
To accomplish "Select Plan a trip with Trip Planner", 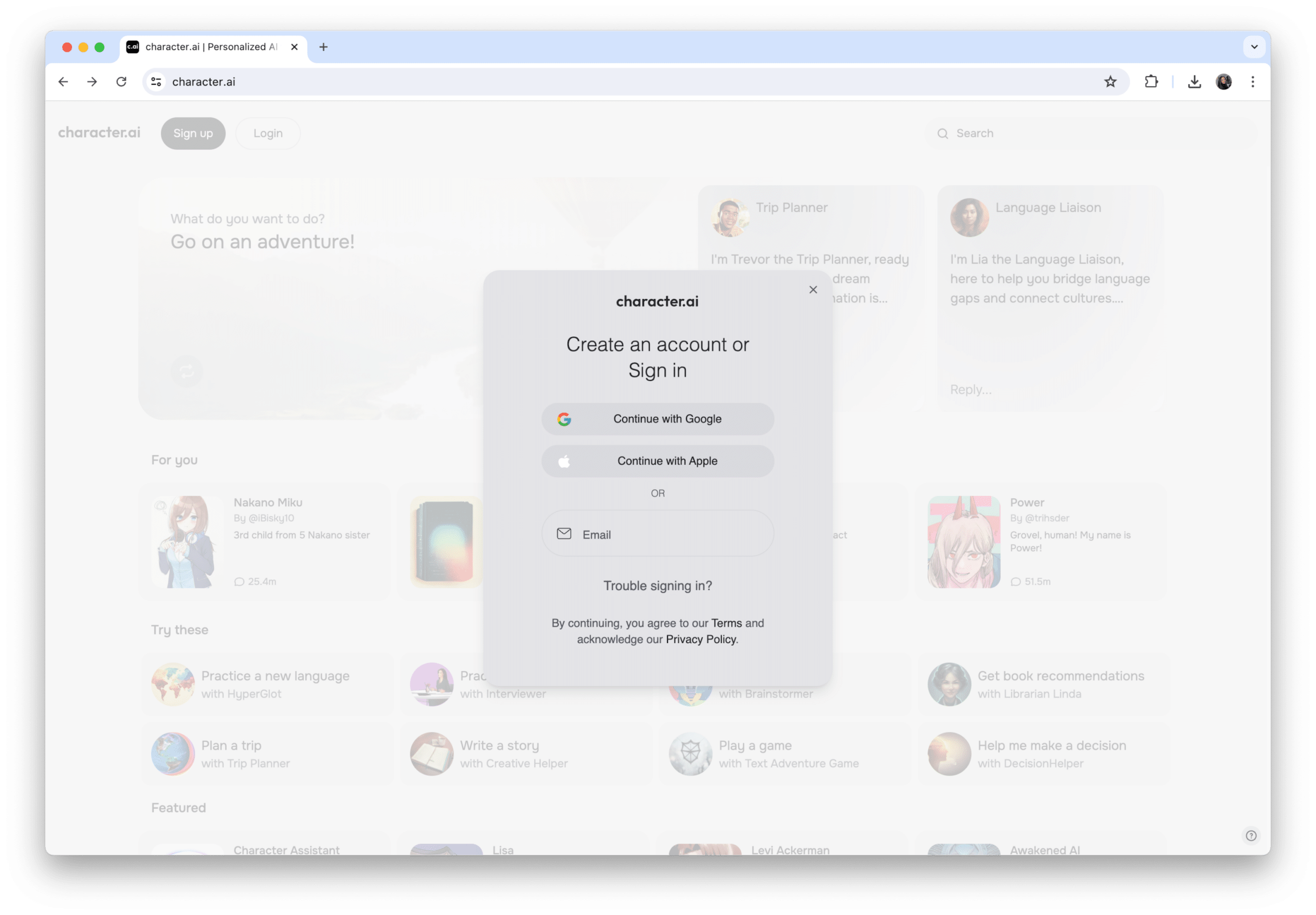I will (267, 754).
